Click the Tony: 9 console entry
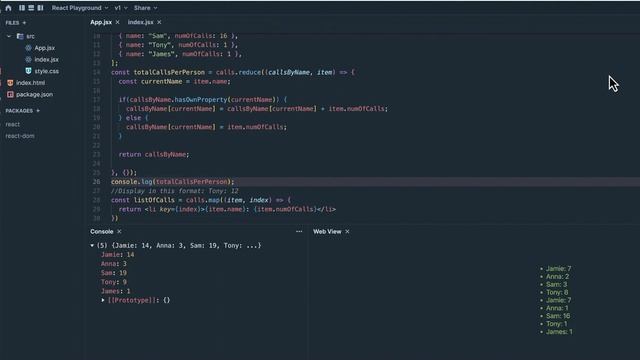This screenshot has width=640, height=360. tap(114, 282)
